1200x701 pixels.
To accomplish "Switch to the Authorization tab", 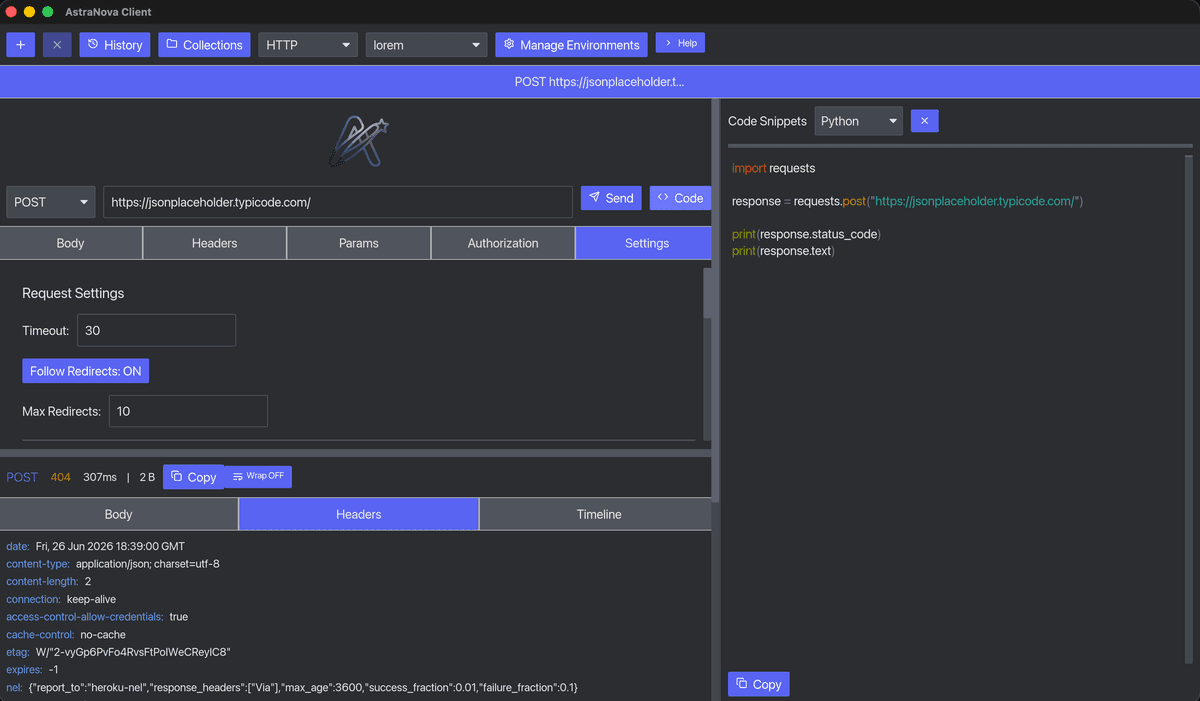I will point(503,243).
